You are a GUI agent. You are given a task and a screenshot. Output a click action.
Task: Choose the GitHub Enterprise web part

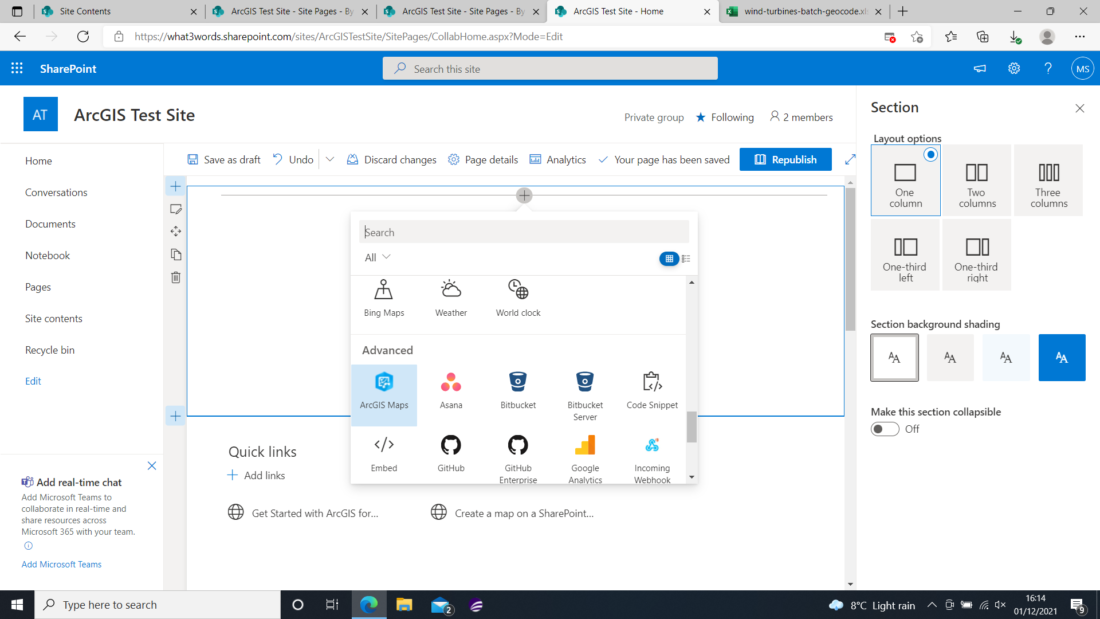click(x=518, y=458)
